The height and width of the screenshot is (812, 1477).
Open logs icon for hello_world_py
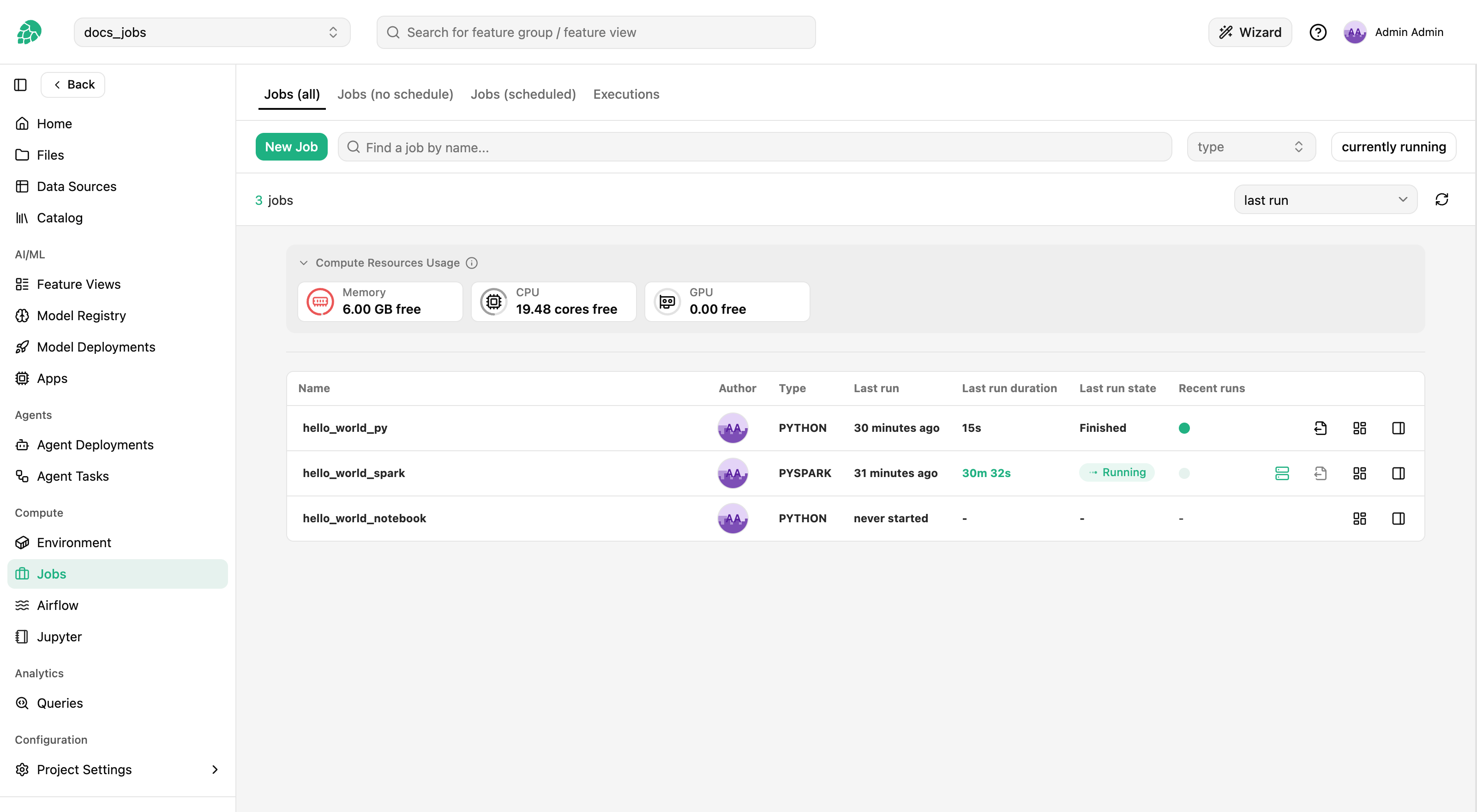point(1321,428)
